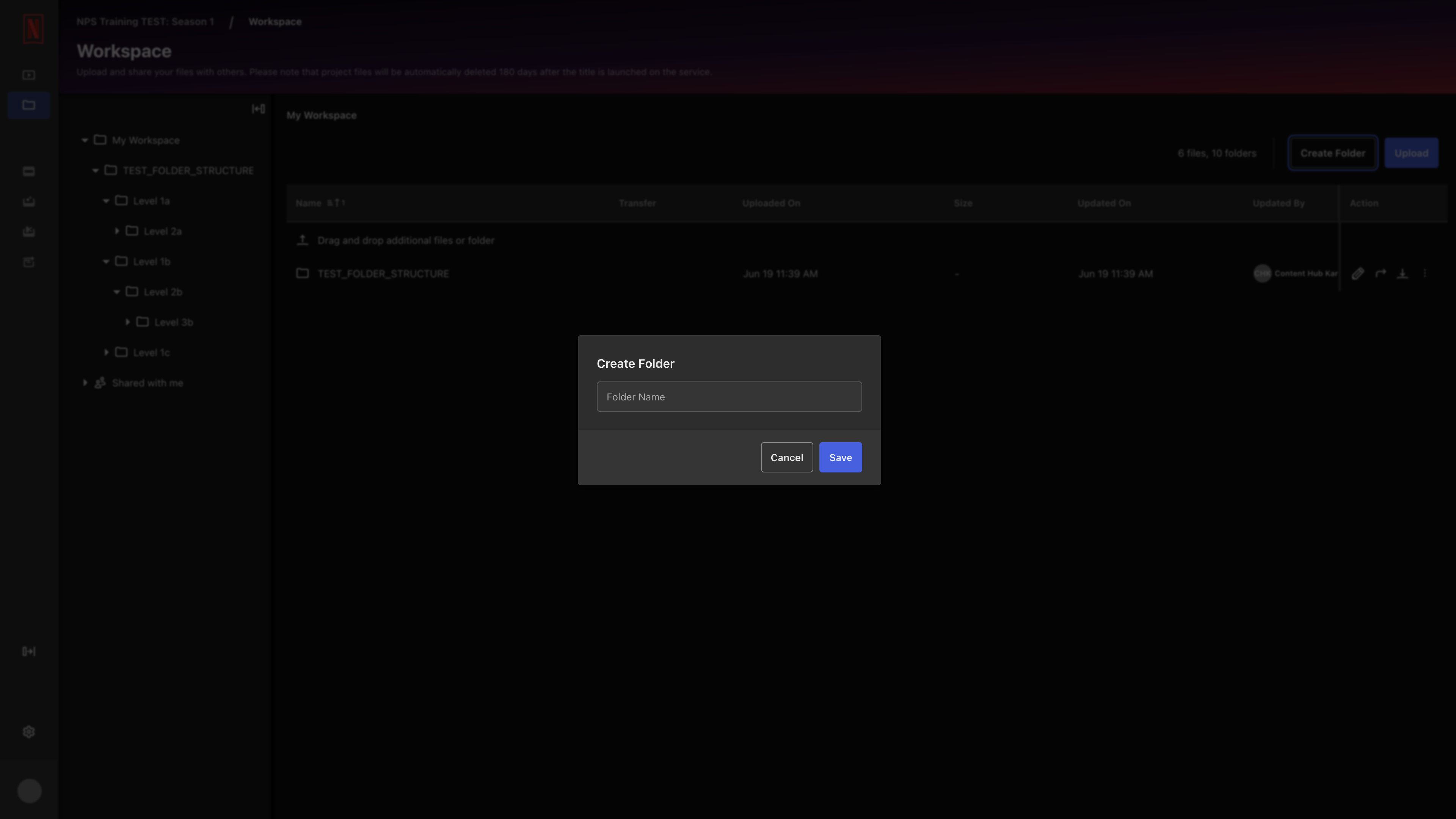
Task: Collapse the Level 1a tree node
Action: tap(106, 201)
